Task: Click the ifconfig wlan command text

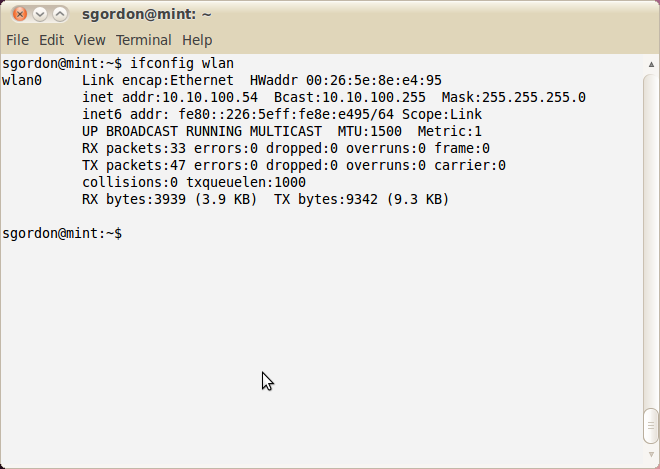Action: pos(182,64)
